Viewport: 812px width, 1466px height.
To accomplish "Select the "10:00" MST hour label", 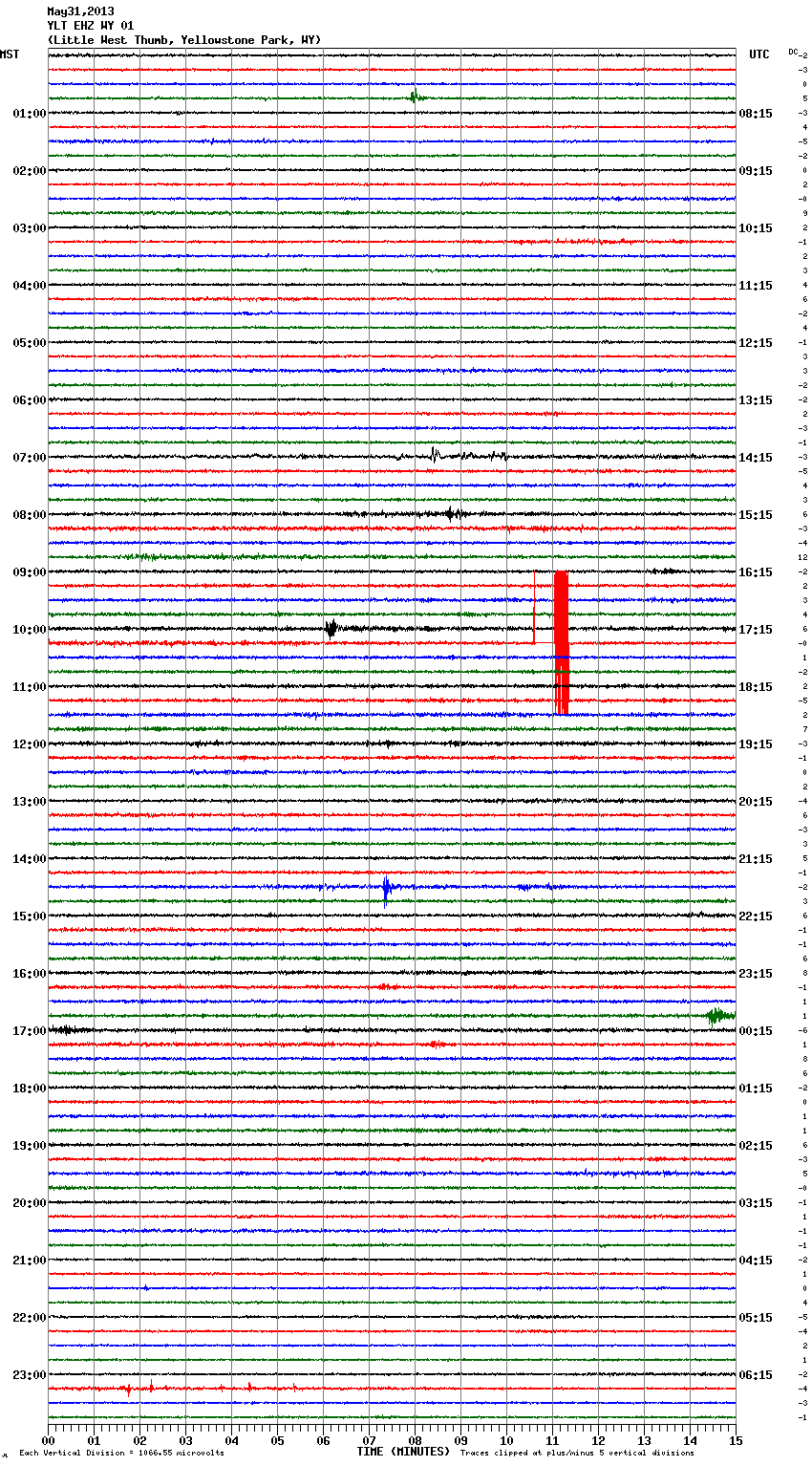I will coord(29,630).
